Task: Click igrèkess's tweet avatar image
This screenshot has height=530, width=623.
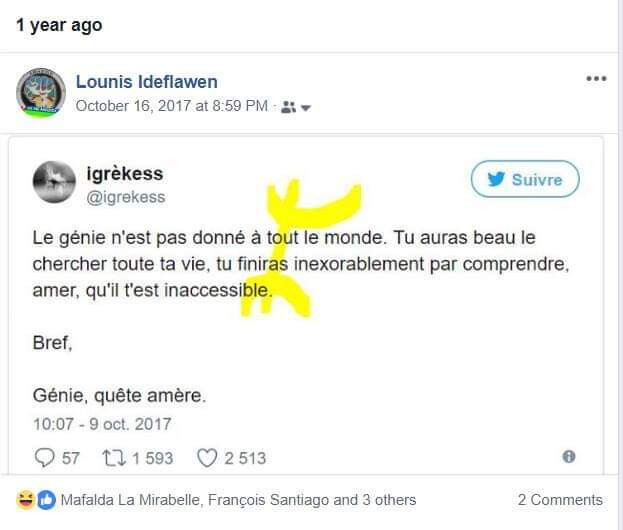Action: (x=54, y=184)
